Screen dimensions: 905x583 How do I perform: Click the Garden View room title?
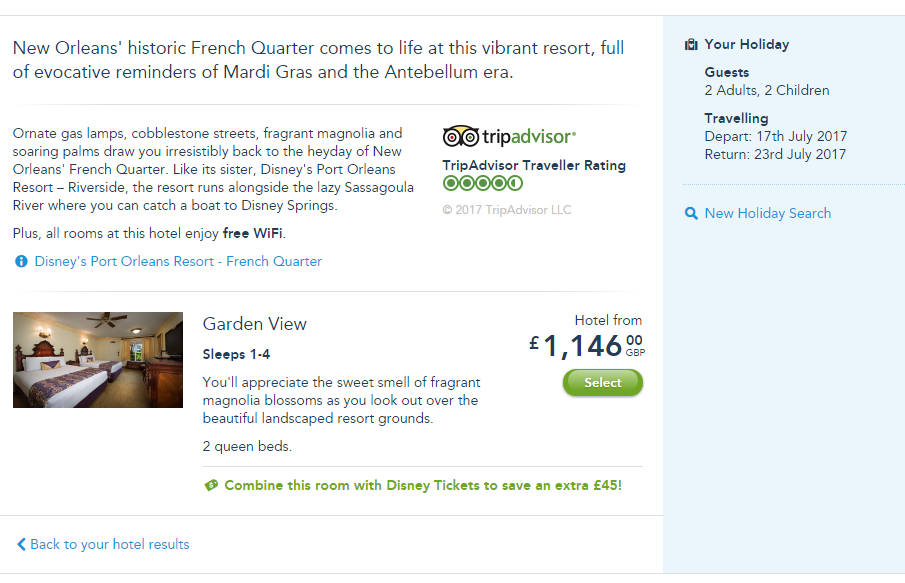click(255, 324)
